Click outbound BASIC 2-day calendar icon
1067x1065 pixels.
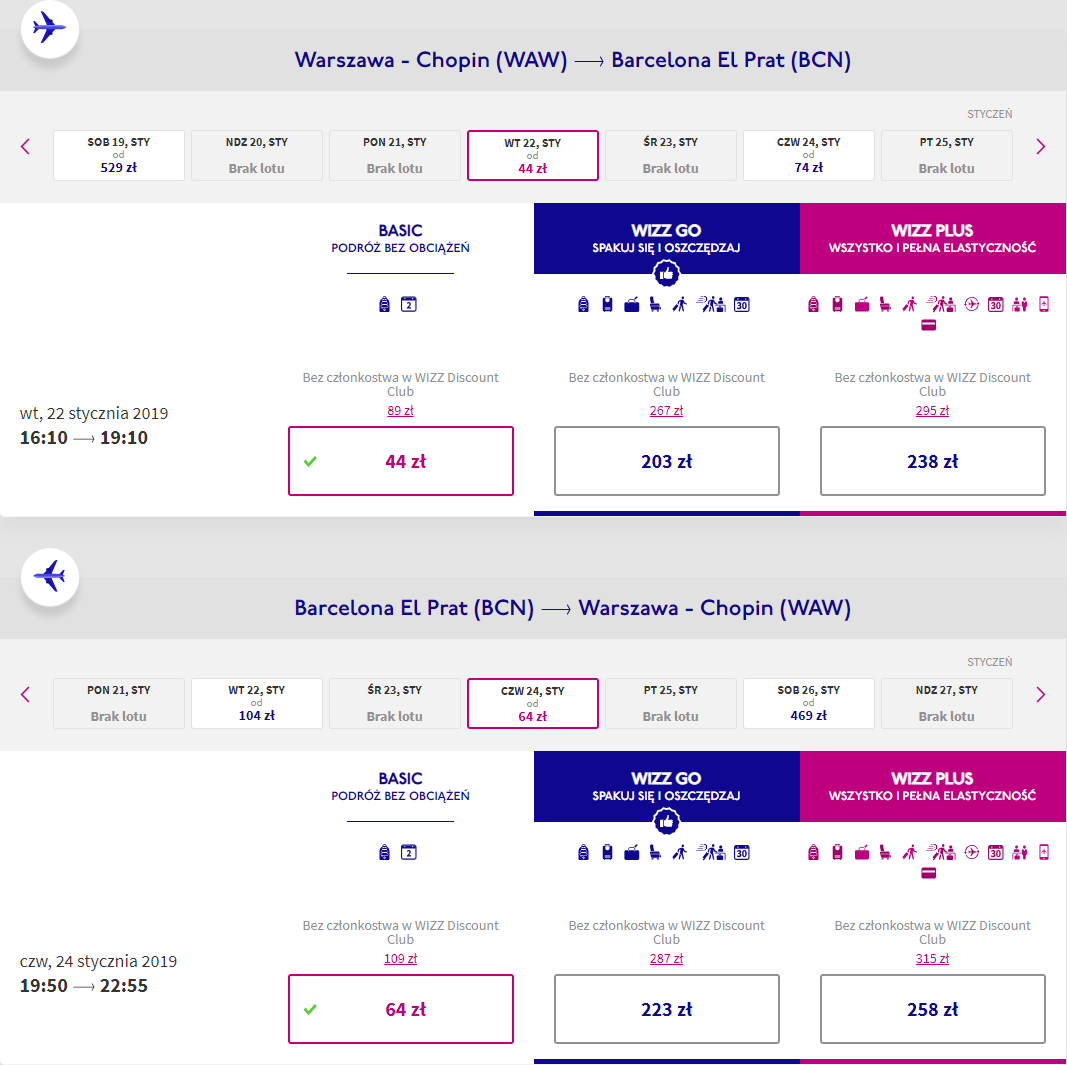point(408,304)
